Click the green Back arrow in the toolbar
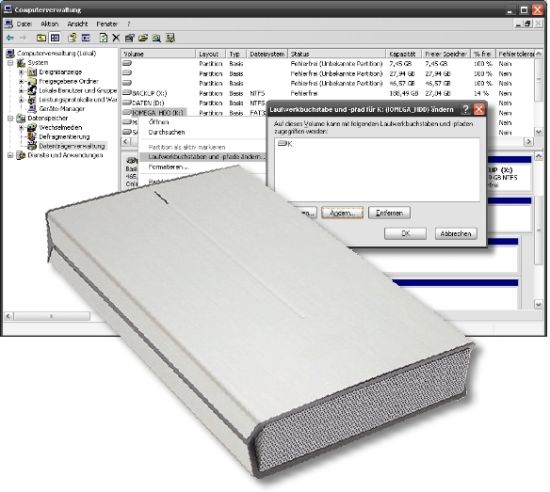This screenshot has width=550, height=492. click(x=10, y=38)
